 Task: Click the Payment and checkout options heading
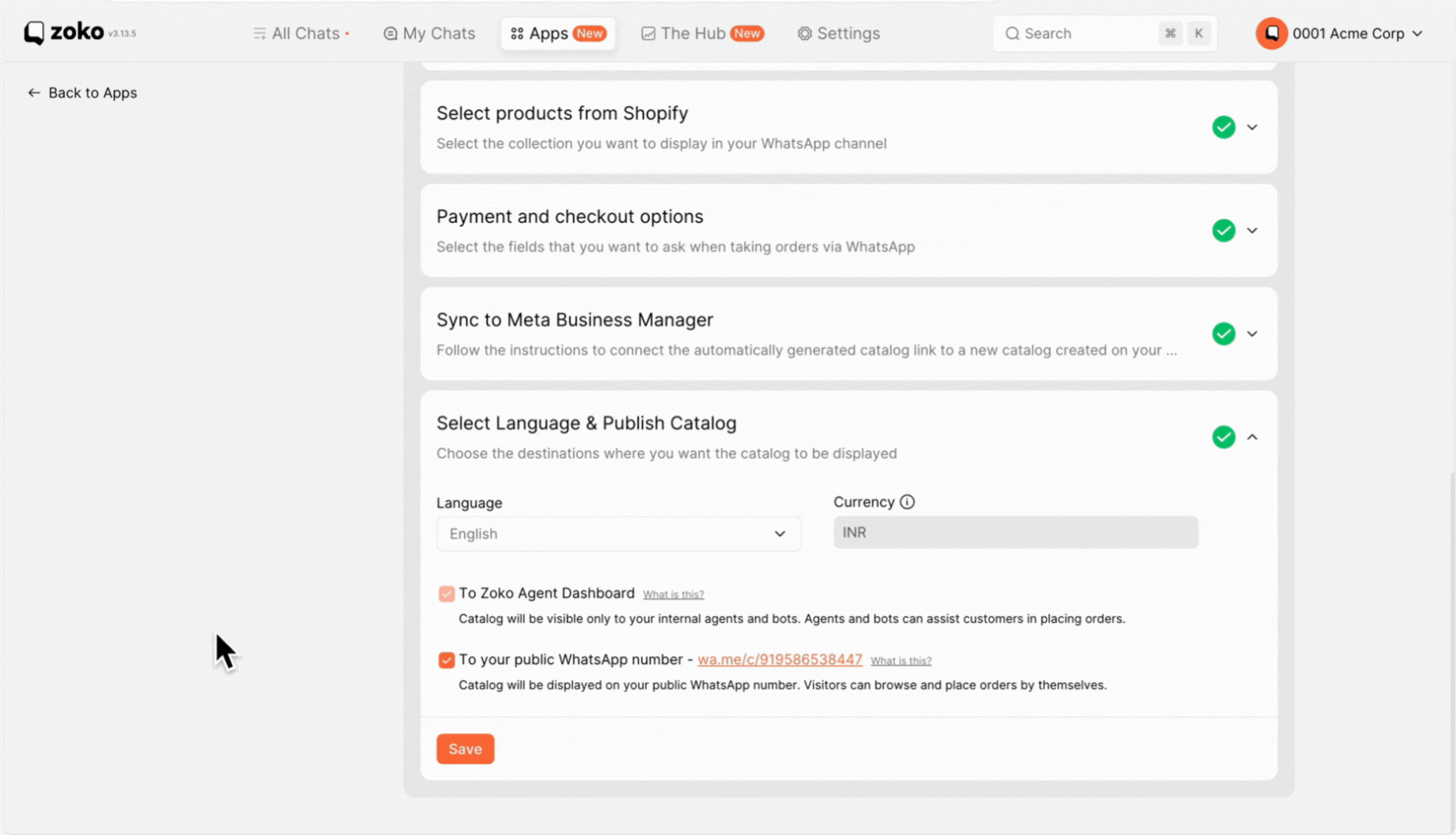pos(570,217)
